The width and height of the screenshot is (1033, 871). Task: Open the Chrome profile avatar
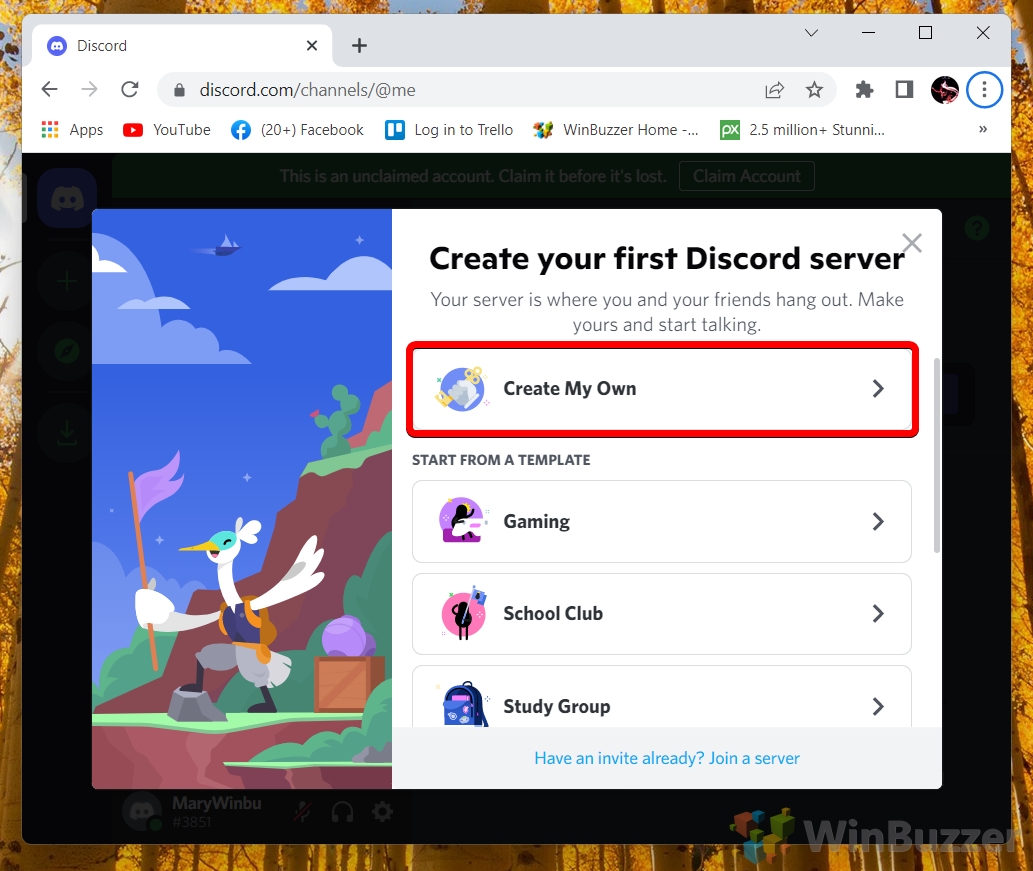[945, 90]
